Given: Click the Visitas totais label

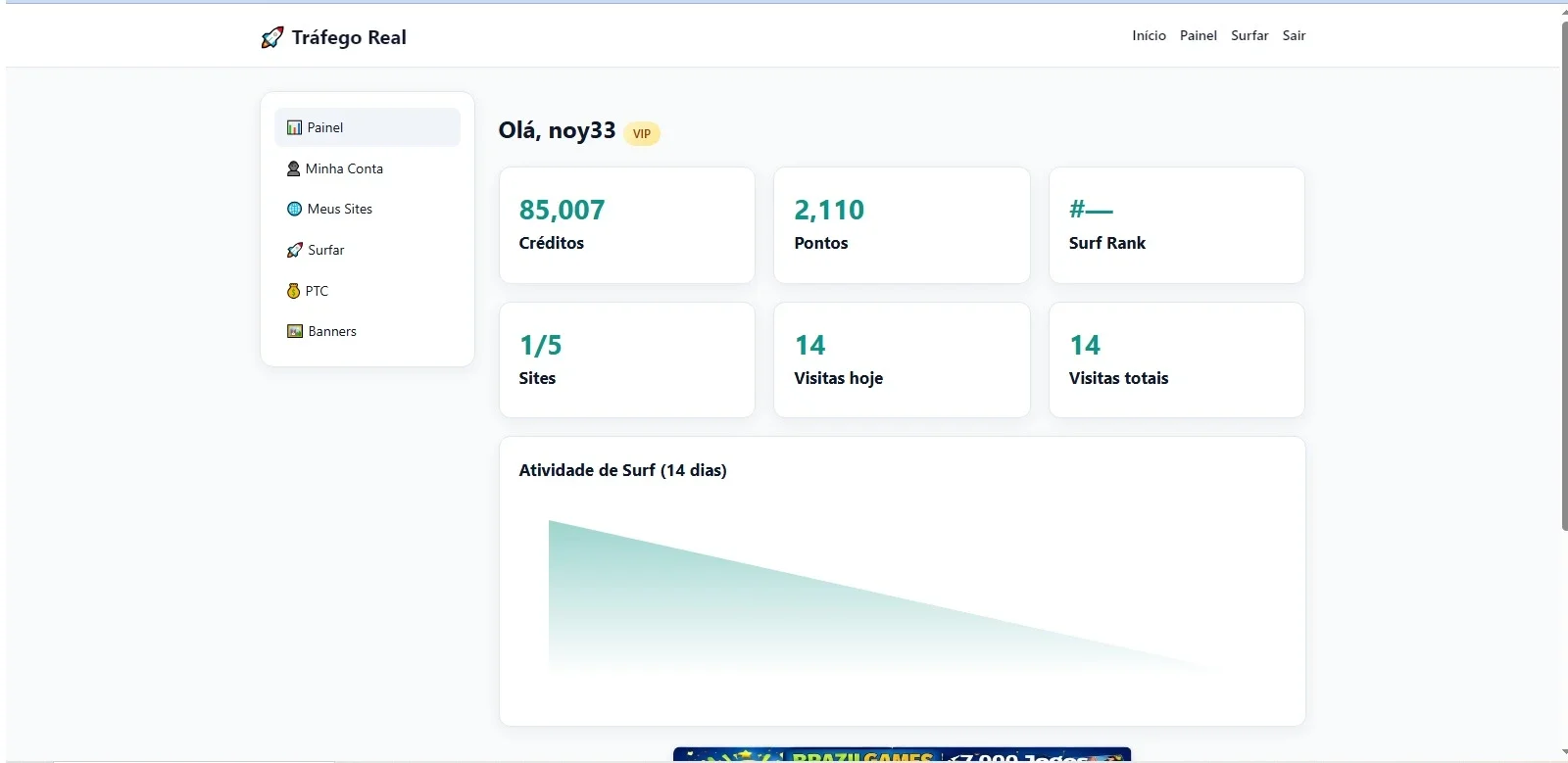Looking at the screenshot, I should pos(1118,378).
